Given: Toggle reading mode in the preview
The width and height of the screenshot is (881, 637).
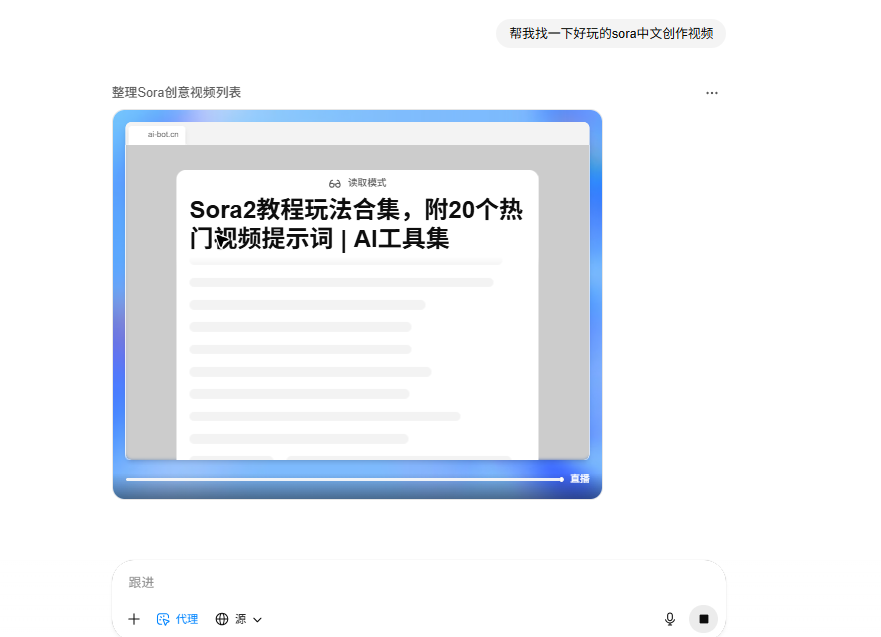Looking at the screenshot, I should 357,182.
